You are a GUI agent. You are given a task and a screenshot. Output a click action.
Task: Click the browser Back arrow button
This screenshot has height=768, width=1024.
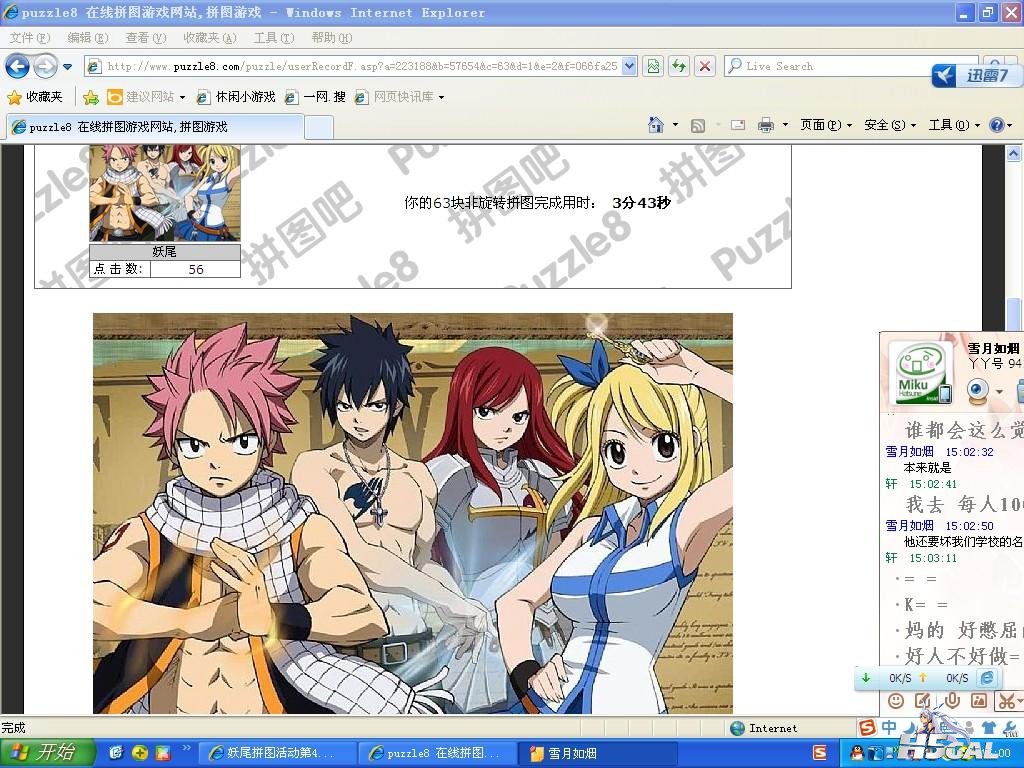pyautogui.click(x=17, y=66)
